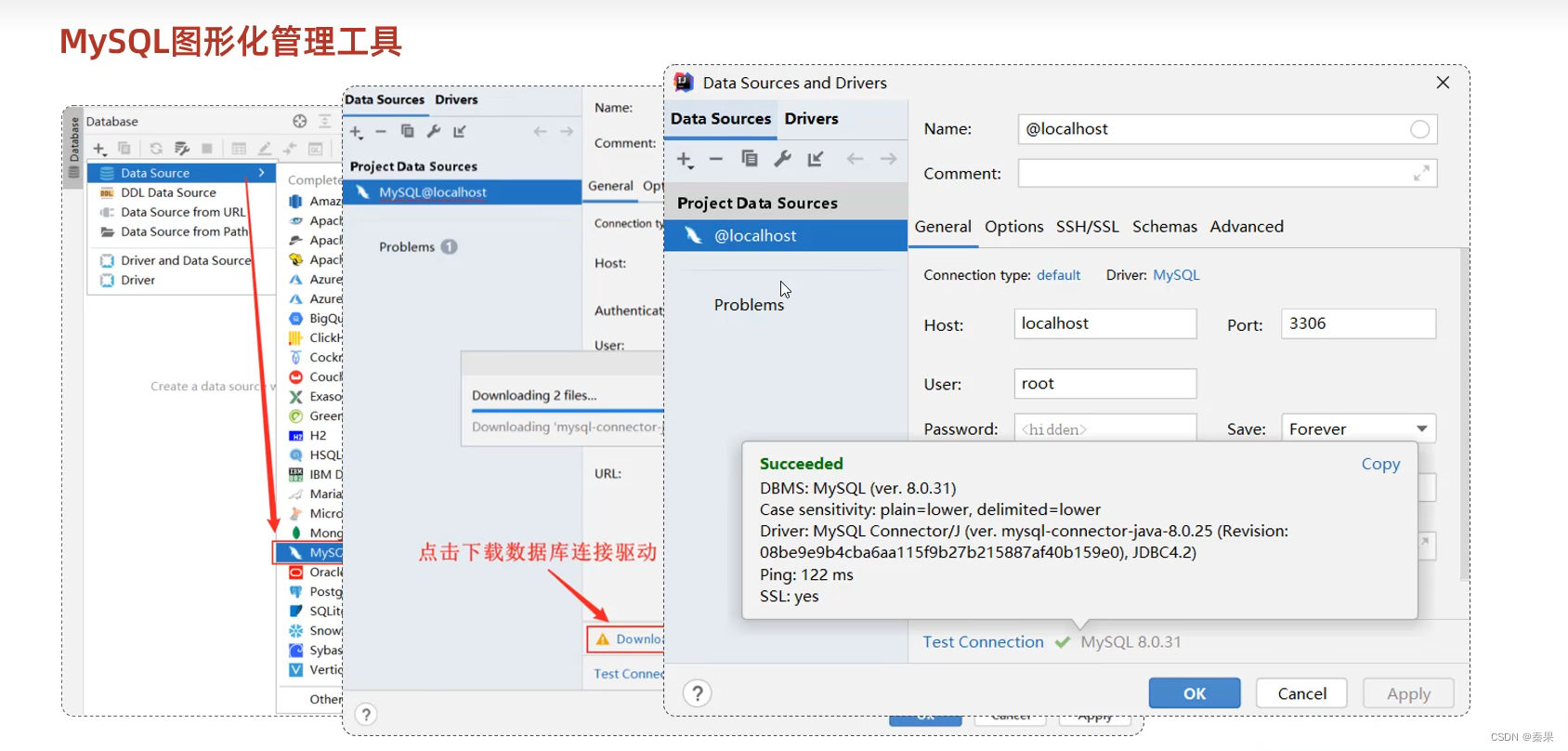
Task: Click the download progress bar in middle dialog
Action: click(568, 410)
